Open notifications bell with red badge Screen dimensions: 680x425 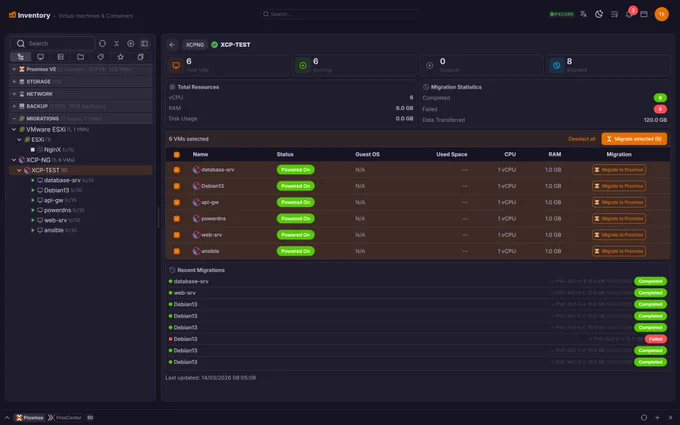[630, 13]
